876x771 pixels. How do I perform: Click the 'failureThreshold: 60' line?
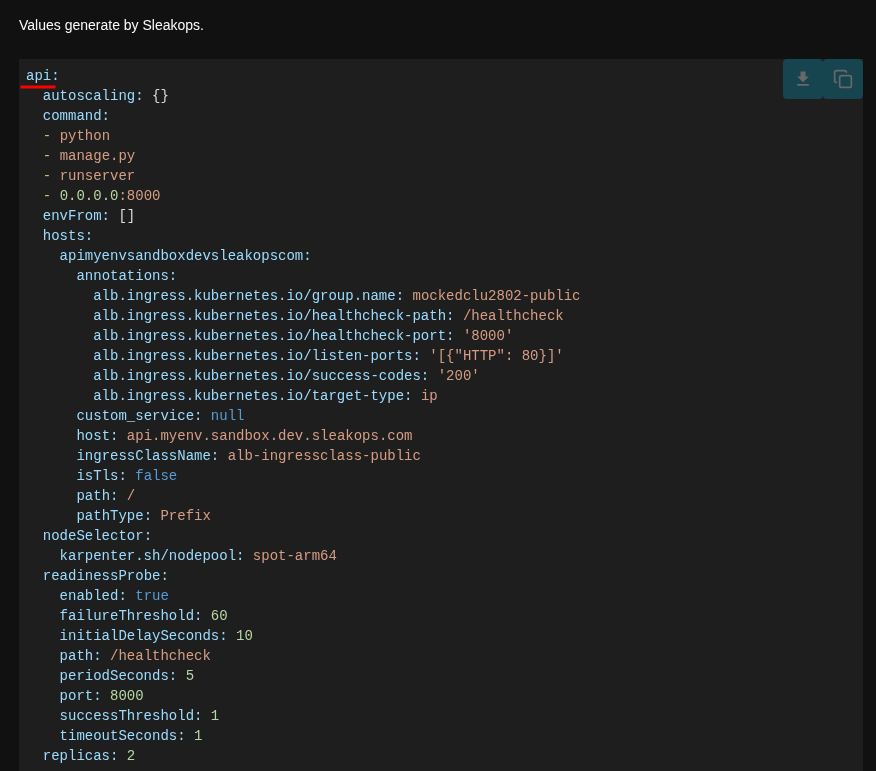tap(144, 616)
